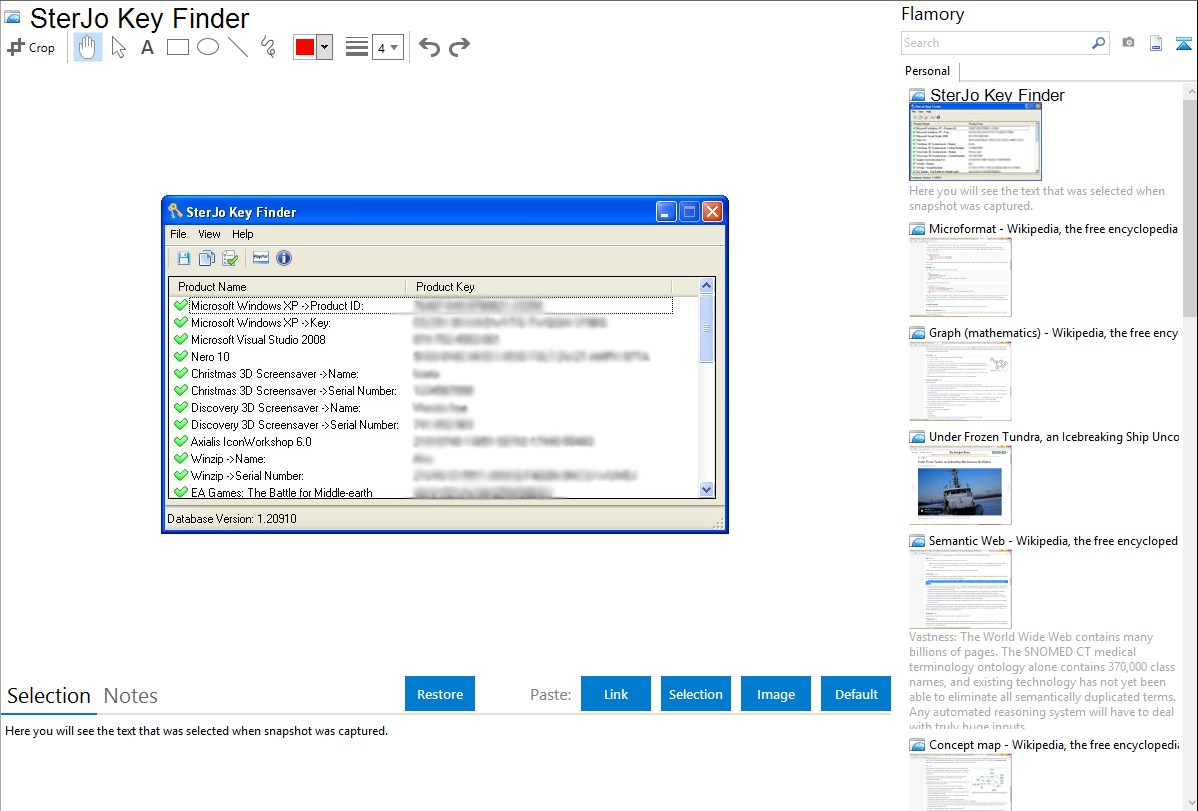Switch to the Personal tab

coord(928,70)
